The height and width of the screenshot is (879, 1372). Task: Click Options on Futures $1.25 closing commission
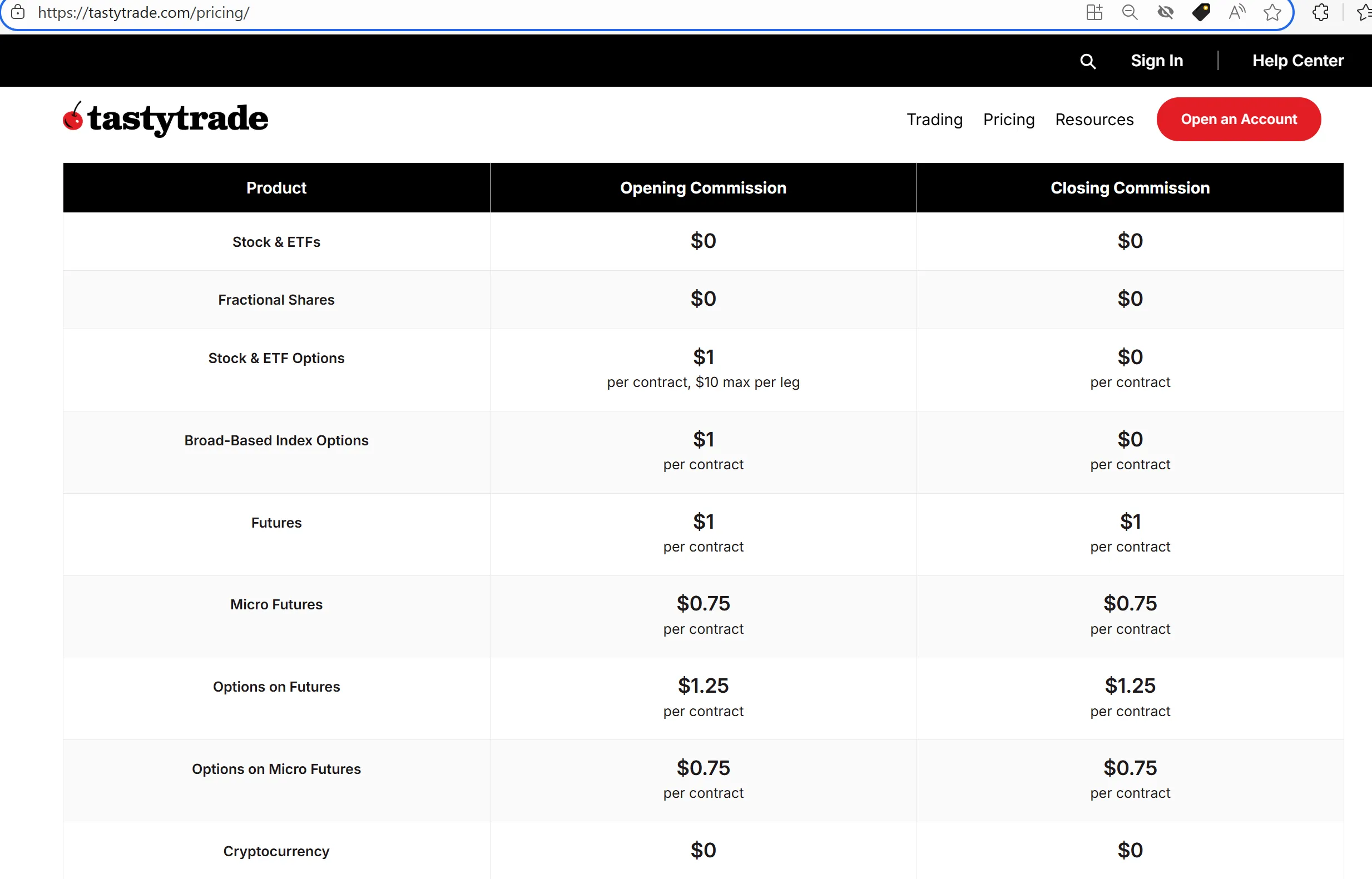point(1130,686)
